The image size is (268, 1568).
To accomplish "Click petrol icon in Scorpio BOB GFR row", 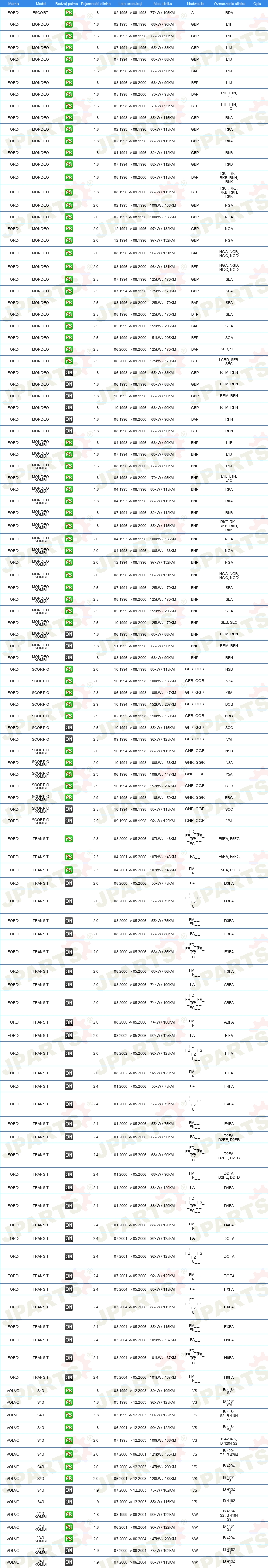I will pyautogui.click(x=69, y=704).
